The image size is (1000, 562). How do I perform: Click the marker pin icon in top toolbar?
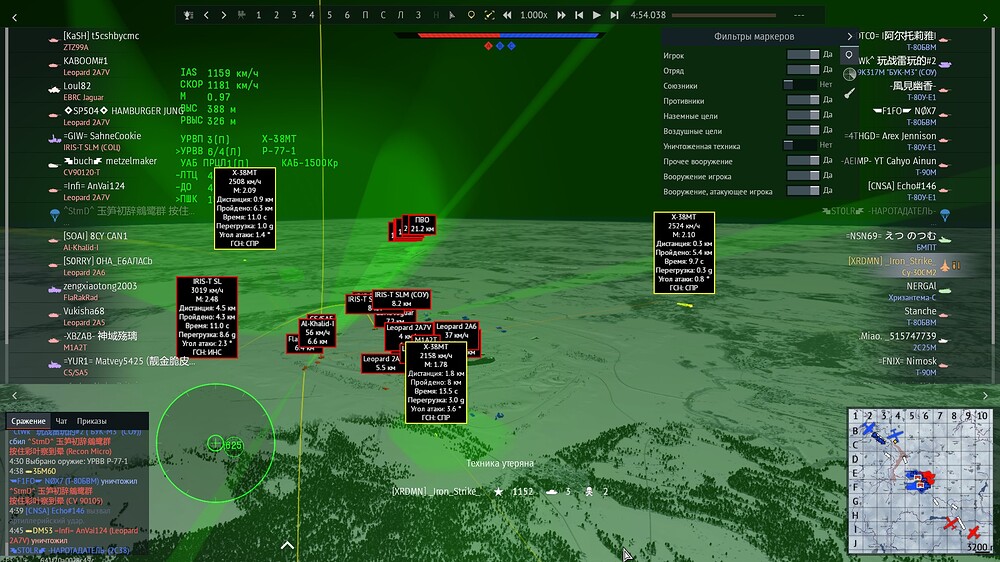coord(471,15)
